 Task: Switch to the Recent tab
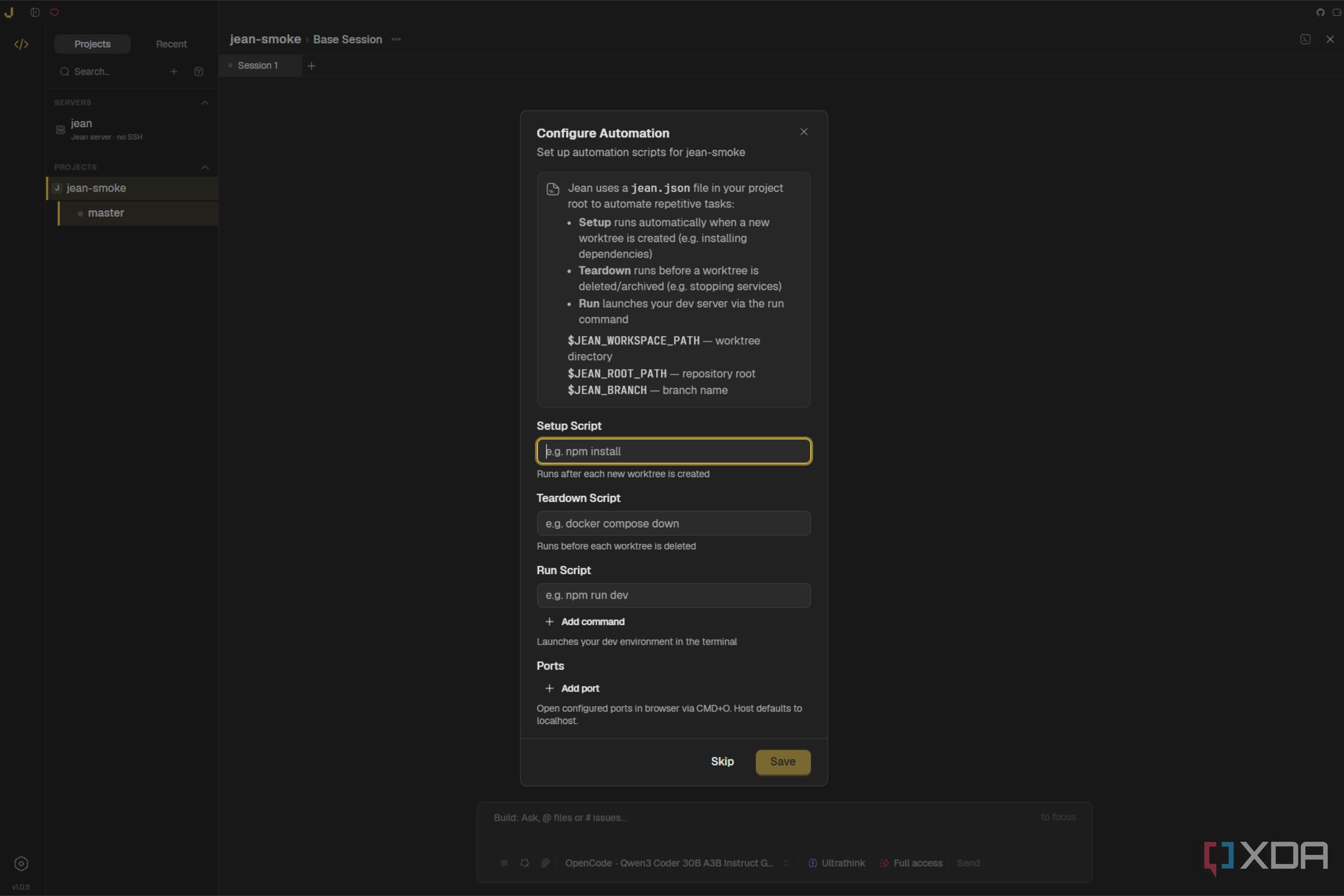point(172,44)
